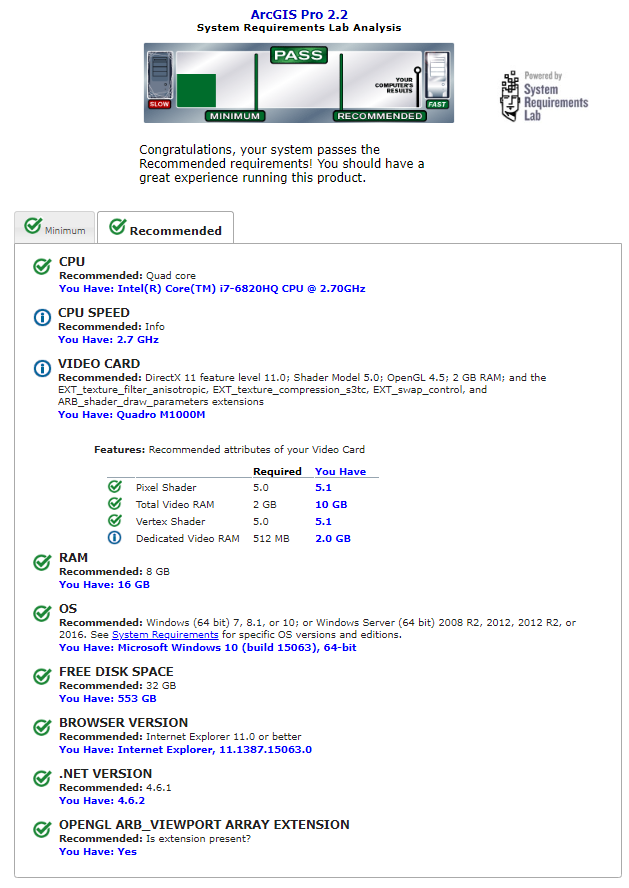Click the check icon on the Minimum tab

point(33,225)
